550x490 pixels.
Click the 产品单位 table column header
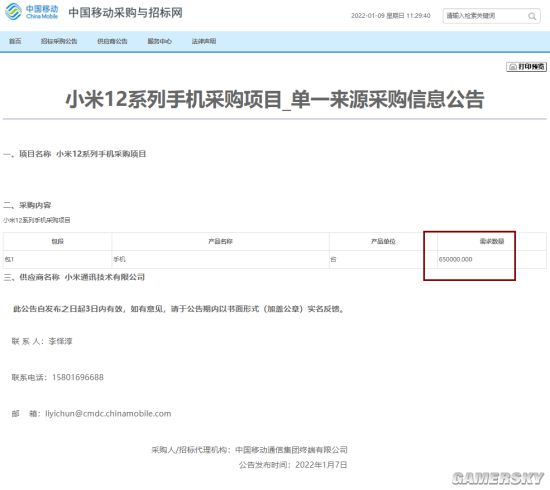tap(383, 241)
